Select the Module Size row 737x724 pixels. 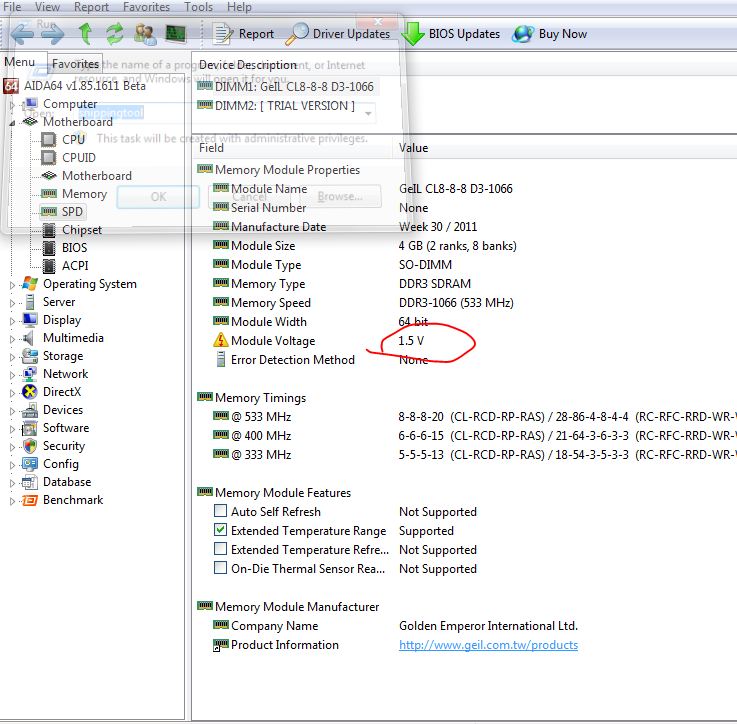[x=365, y=246]
